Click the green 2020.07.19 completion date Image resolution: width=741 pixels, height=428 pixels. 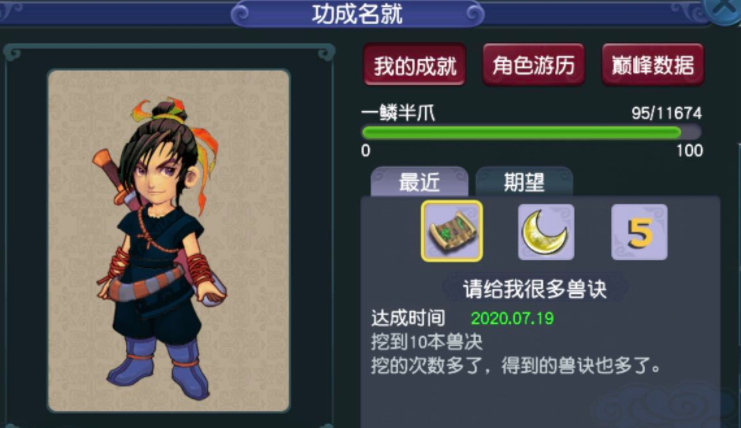click(x=512, y=318)
